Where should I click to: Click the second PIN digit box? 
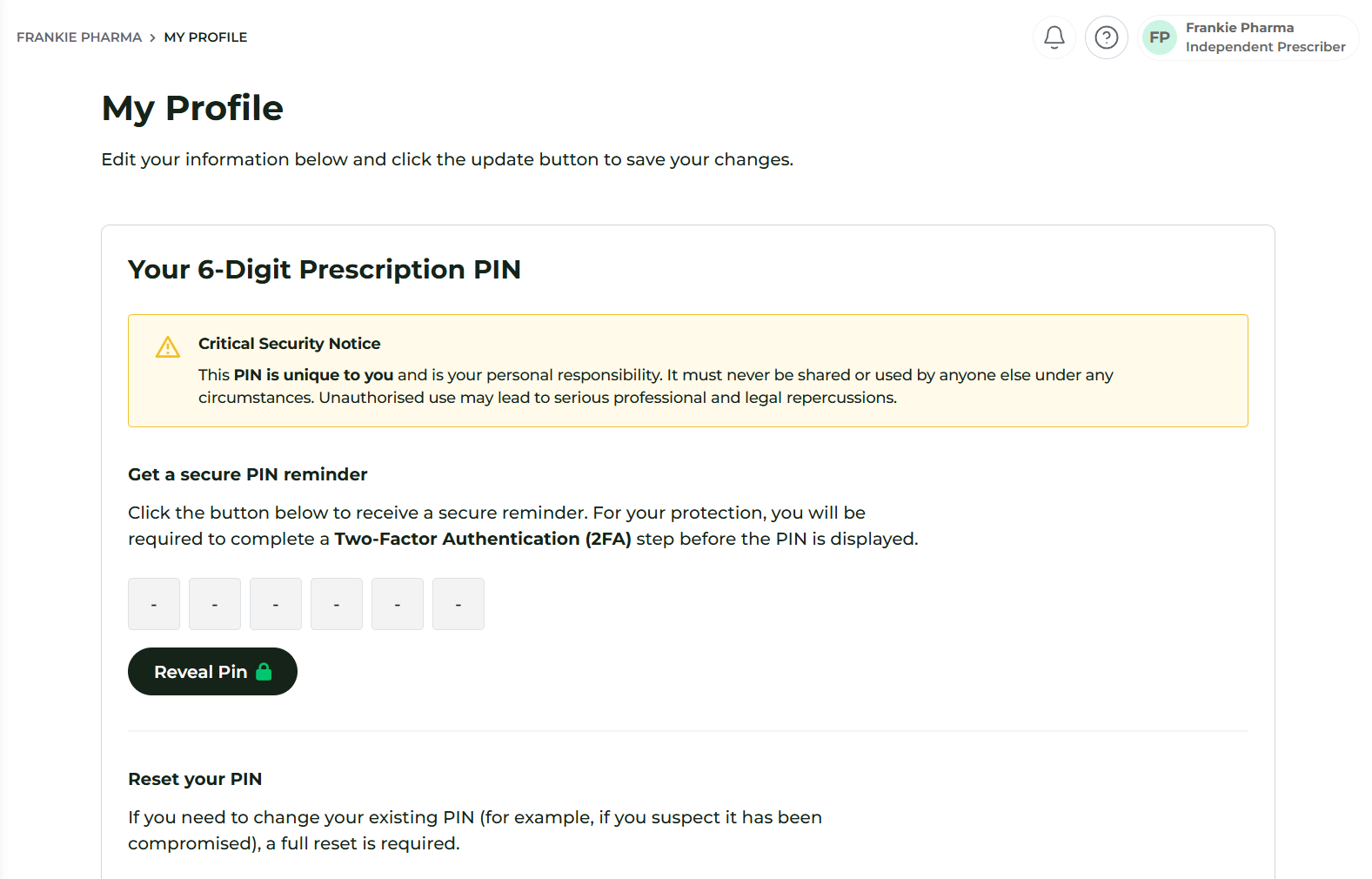215,604
